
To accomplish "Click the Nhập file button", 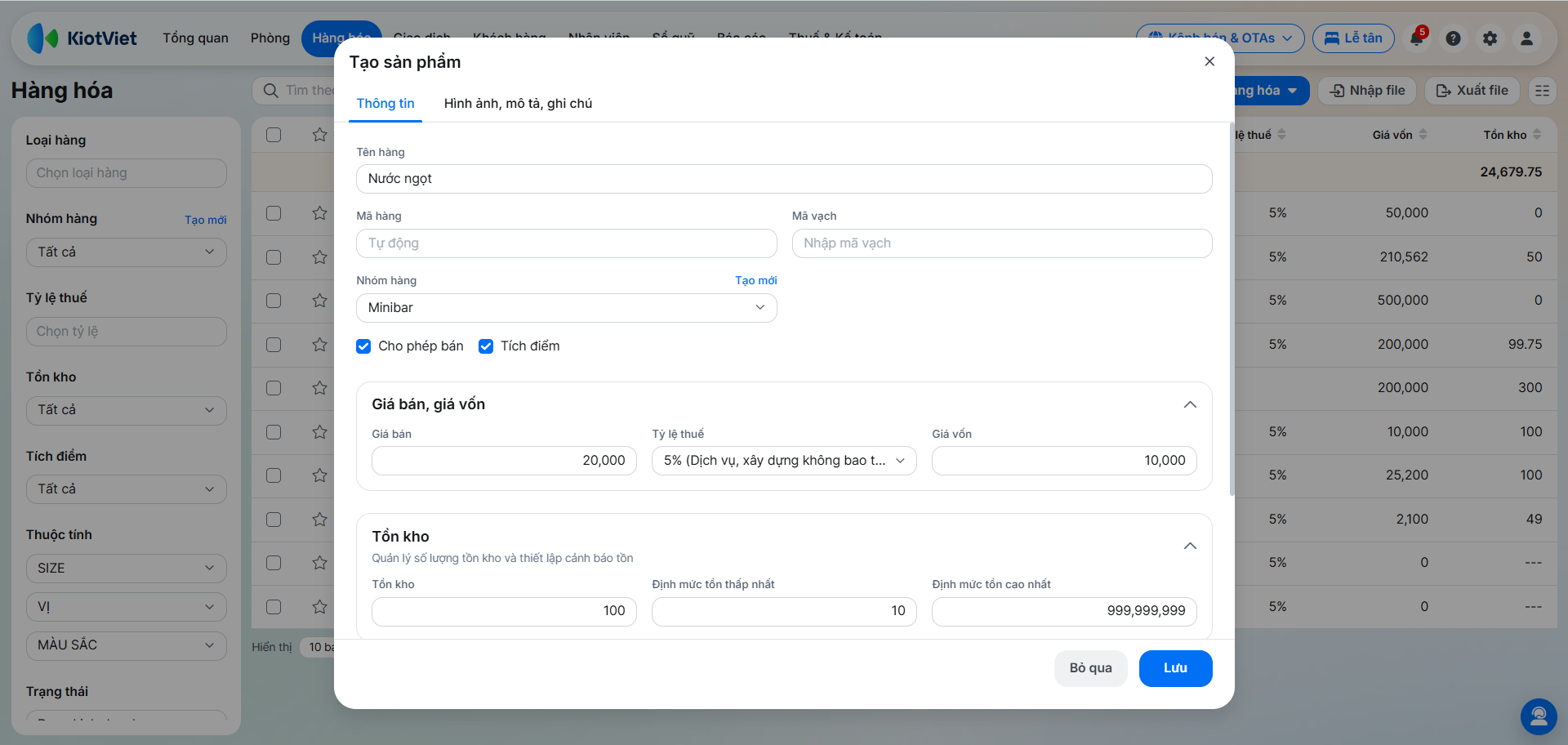I will click(1367, 91).
